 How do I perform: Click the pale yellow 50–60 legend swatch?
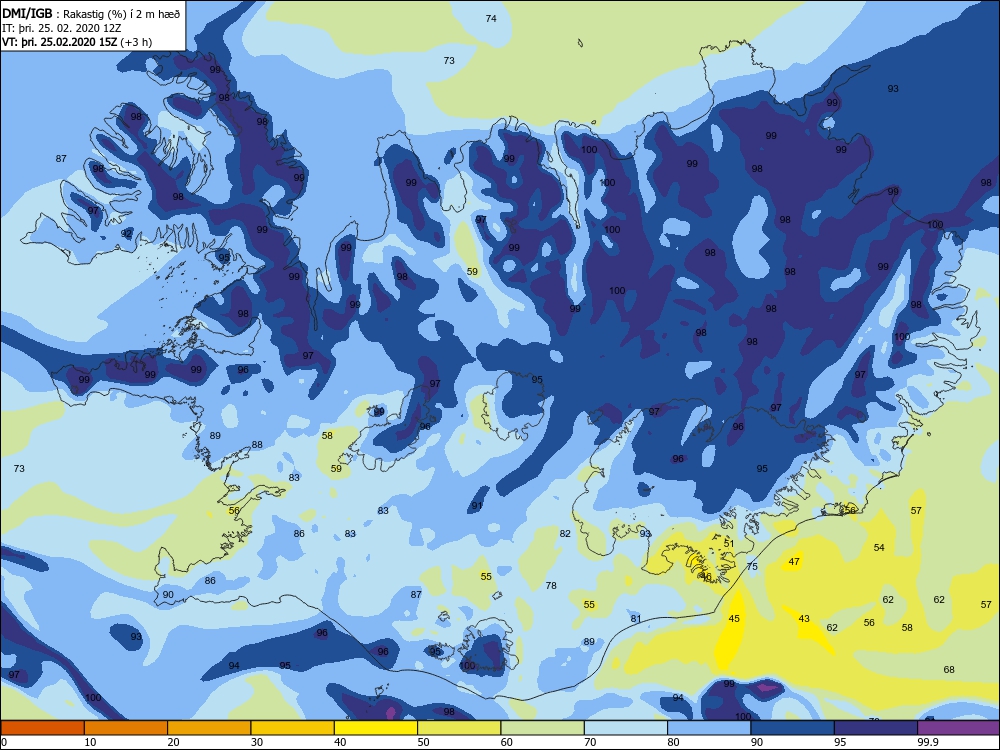point(459,728)
